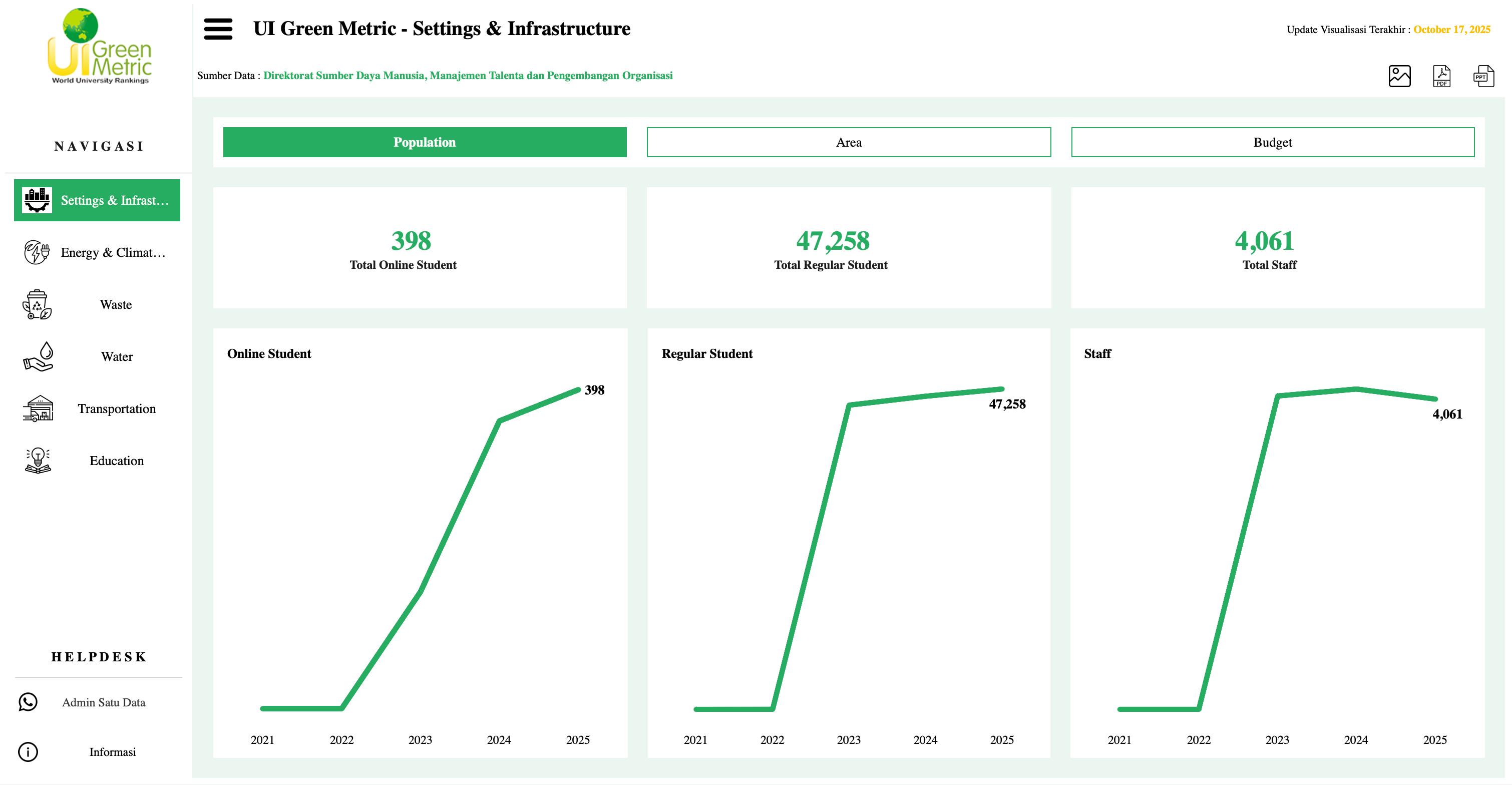The height and width of the screenshot is (786, 1512).
Task: Switch to the Area tab
Action: point(848,142)
